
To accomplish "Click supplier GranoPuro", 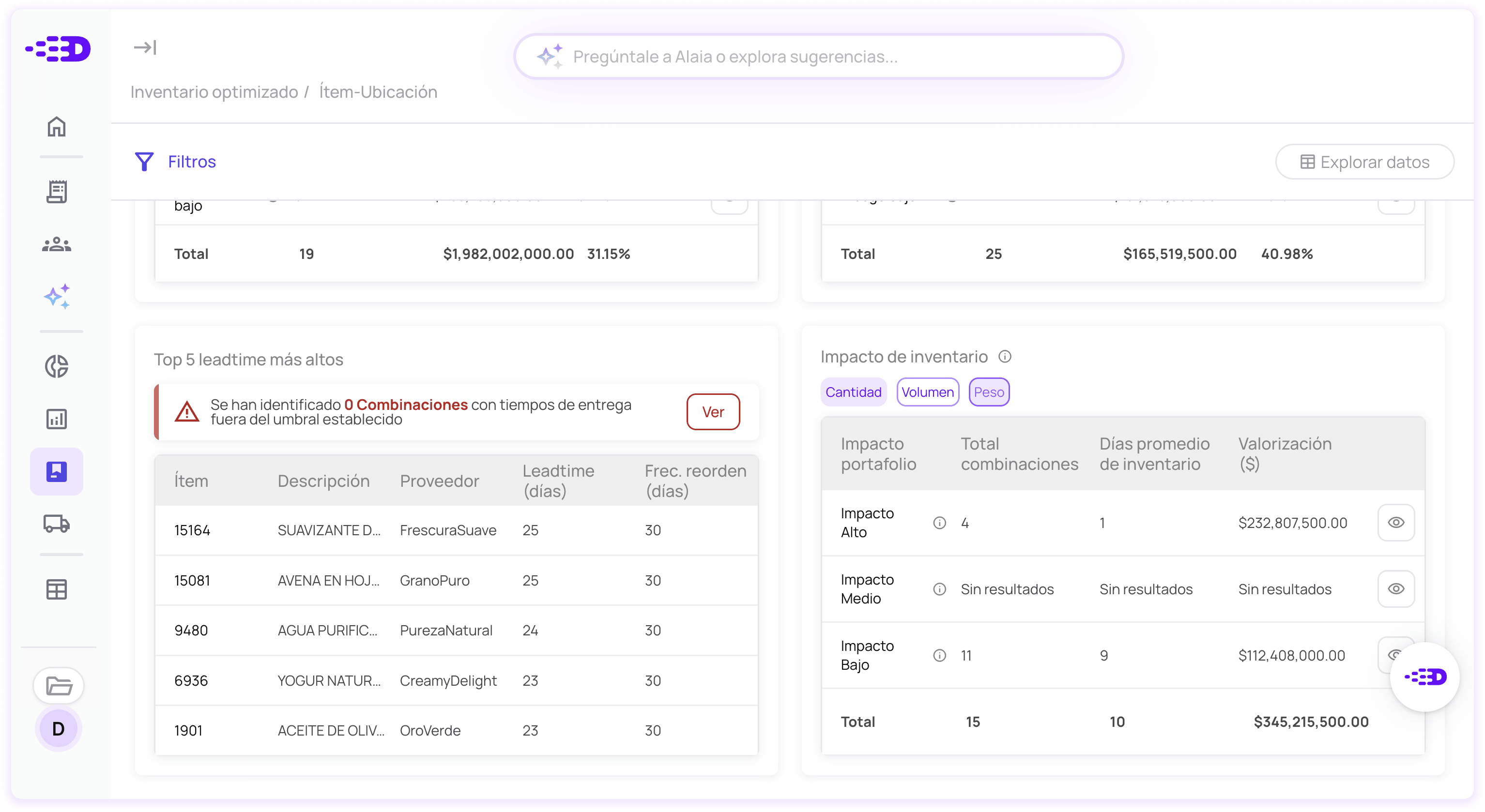I will (x=435, y=581).
